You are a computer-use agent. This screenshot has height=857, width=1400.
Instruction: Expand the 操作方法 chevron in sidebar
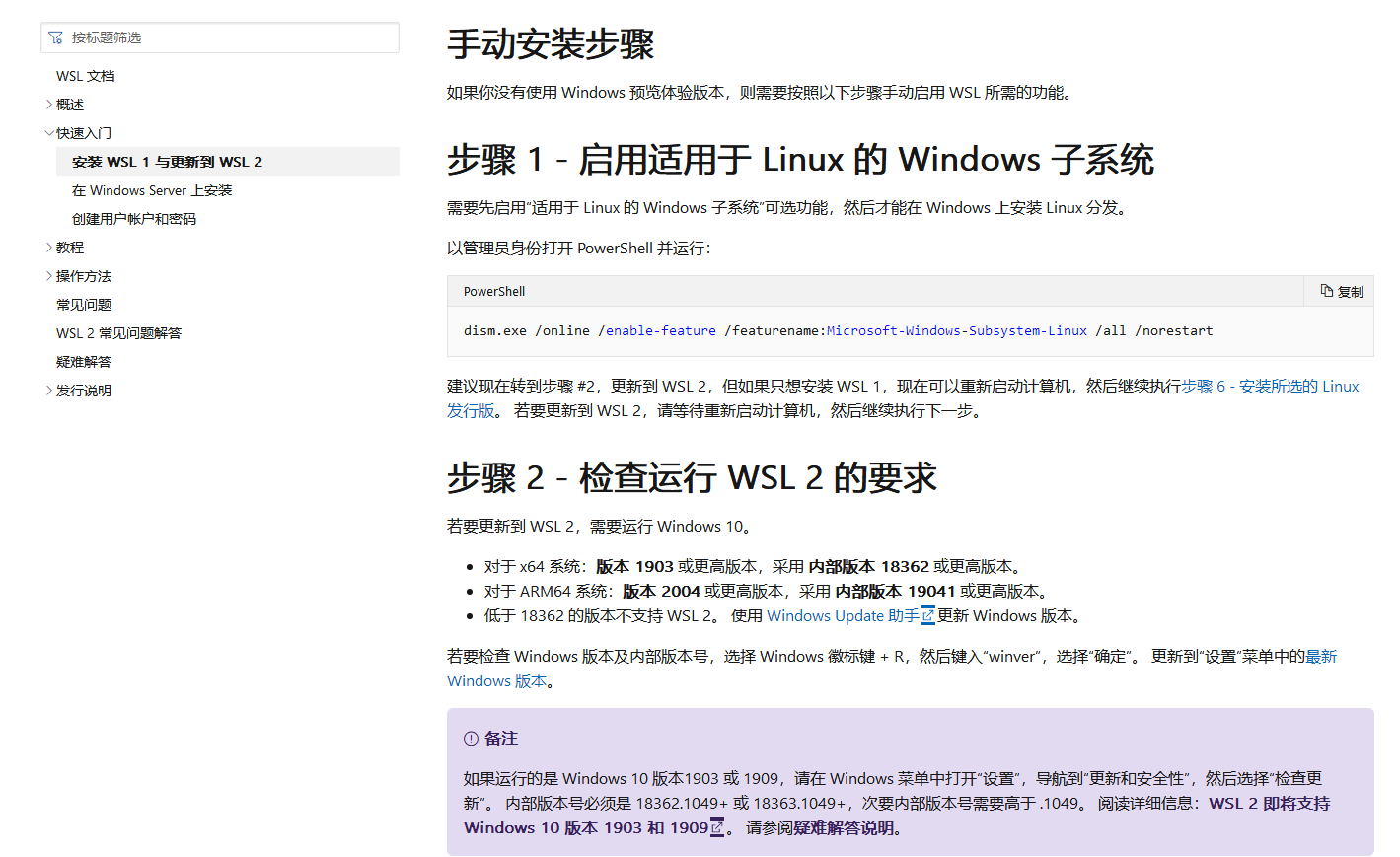pos(49,276)
